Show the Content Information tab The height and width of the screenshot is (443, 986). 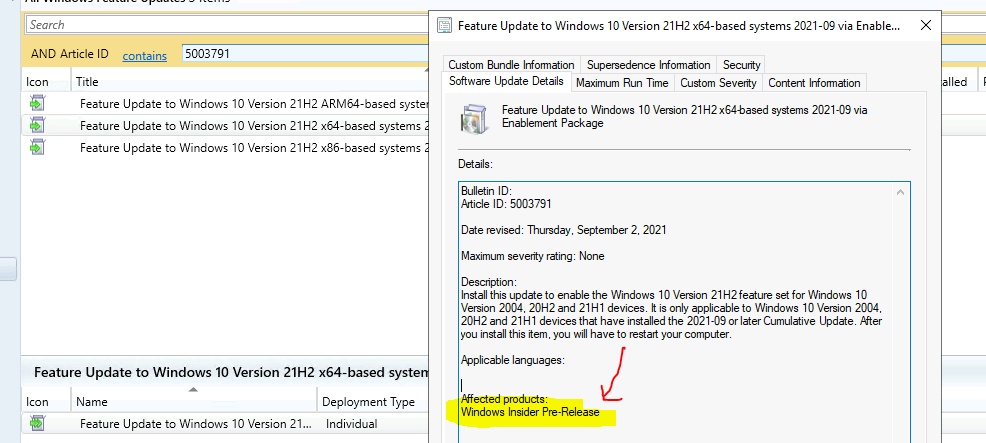(814, 83)
